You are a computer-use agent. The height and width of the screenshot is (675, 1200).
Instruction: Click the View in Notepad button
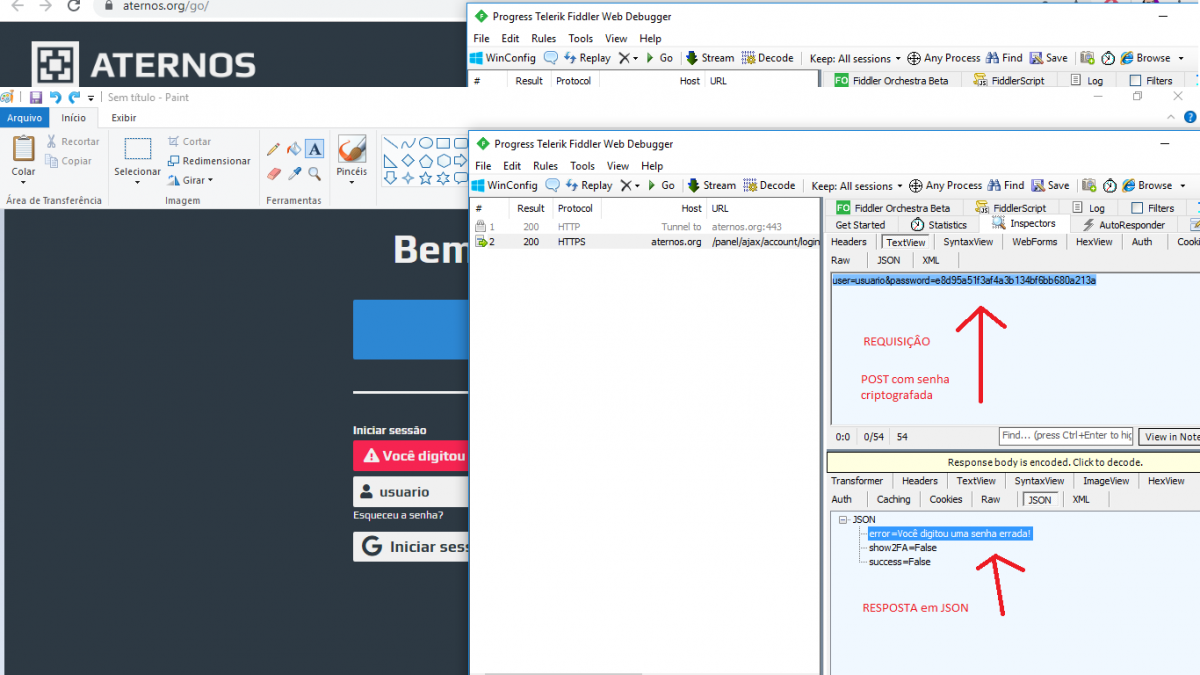pos(1170,437)
